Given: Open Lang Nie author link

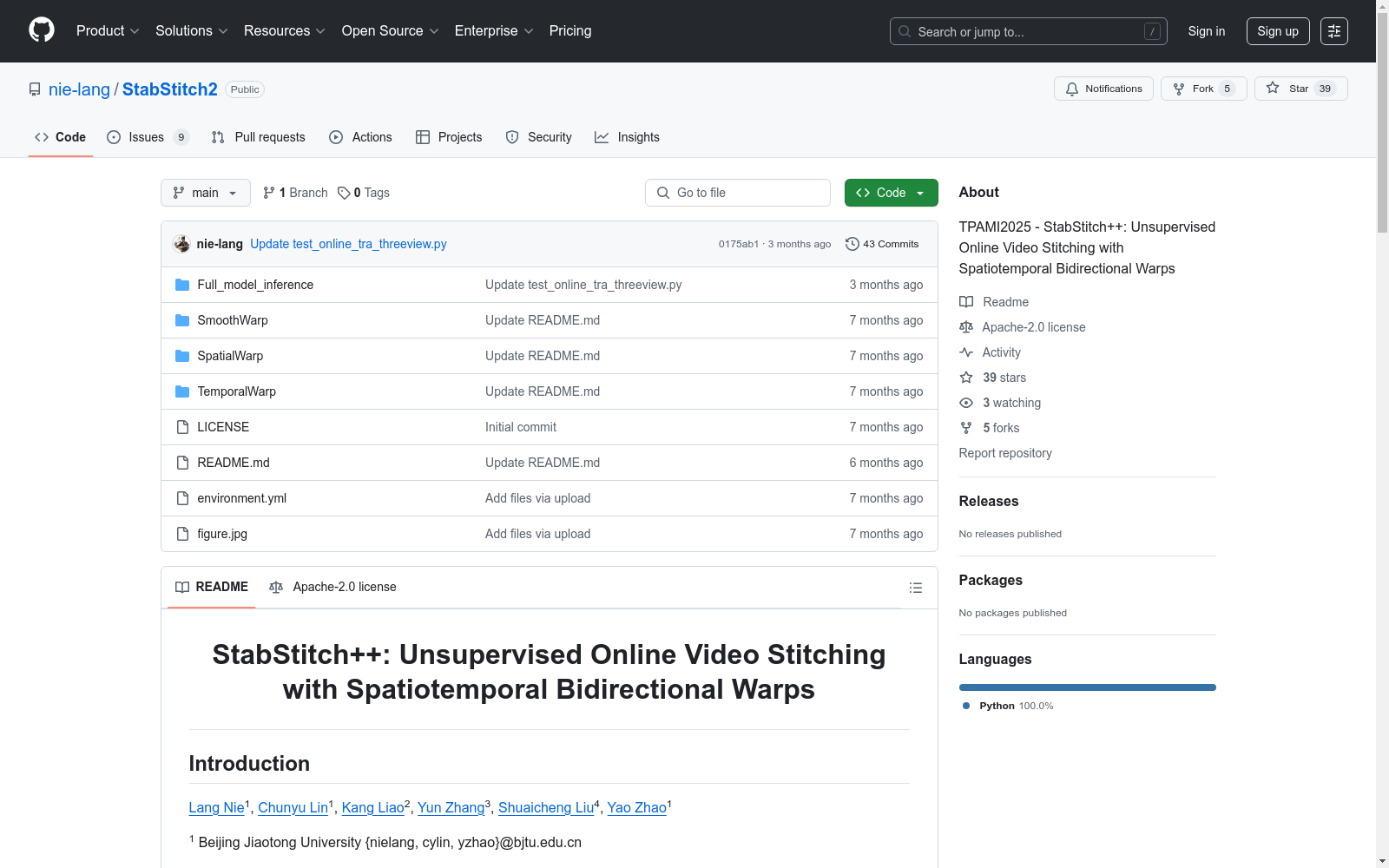Looking at the screenshot, I should (216, 807).
